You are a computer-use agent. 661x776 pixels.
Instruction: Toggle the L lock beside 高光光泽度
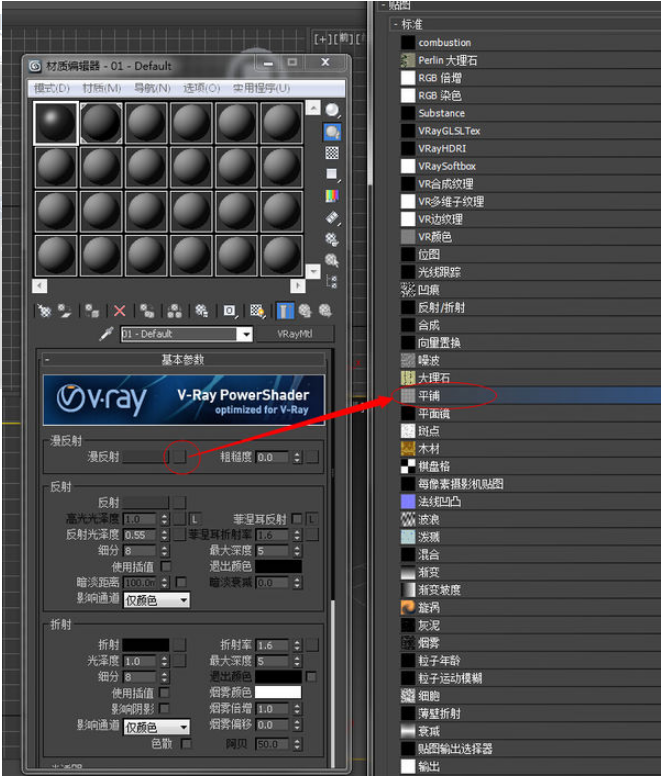194,519
